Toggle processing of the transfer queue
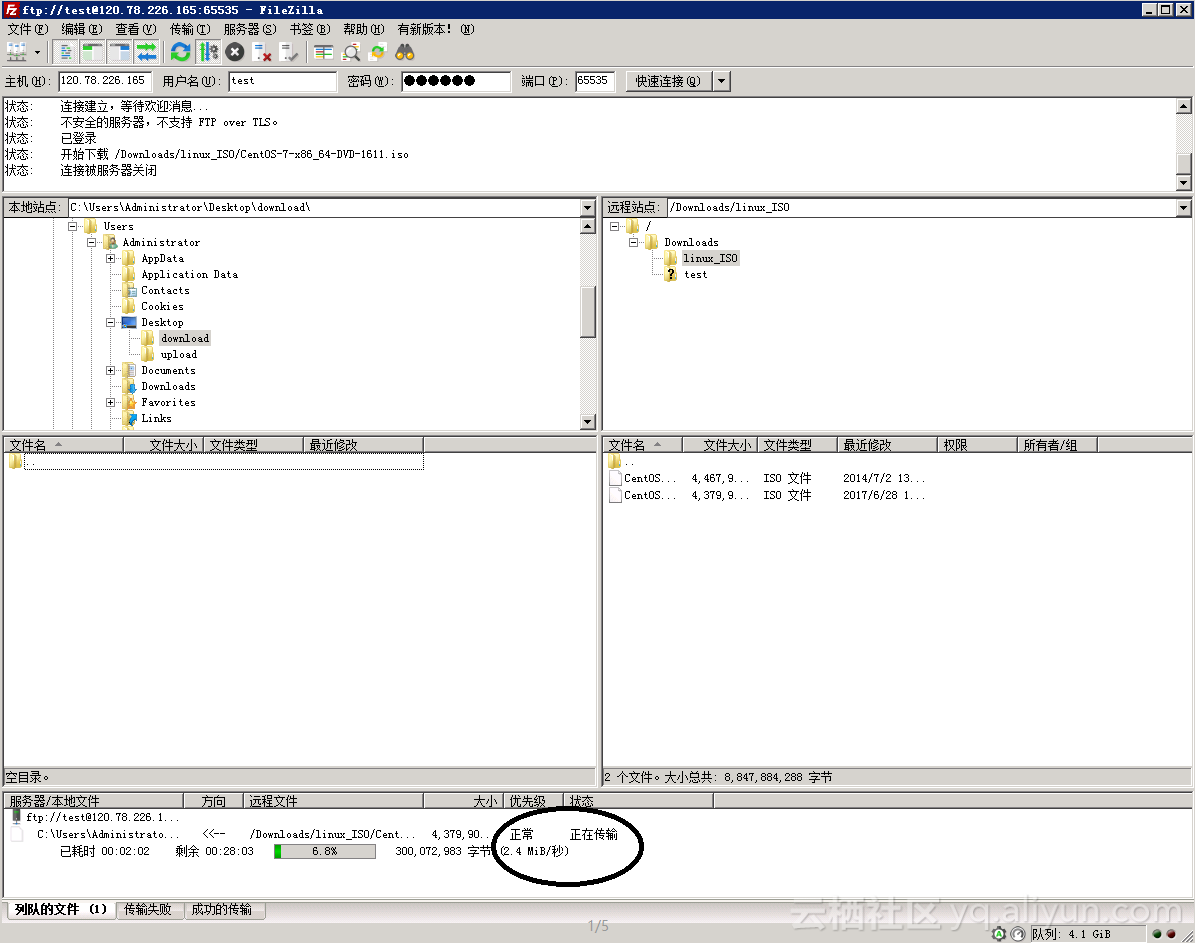1195x943 pixels. (x=208, y=52)
